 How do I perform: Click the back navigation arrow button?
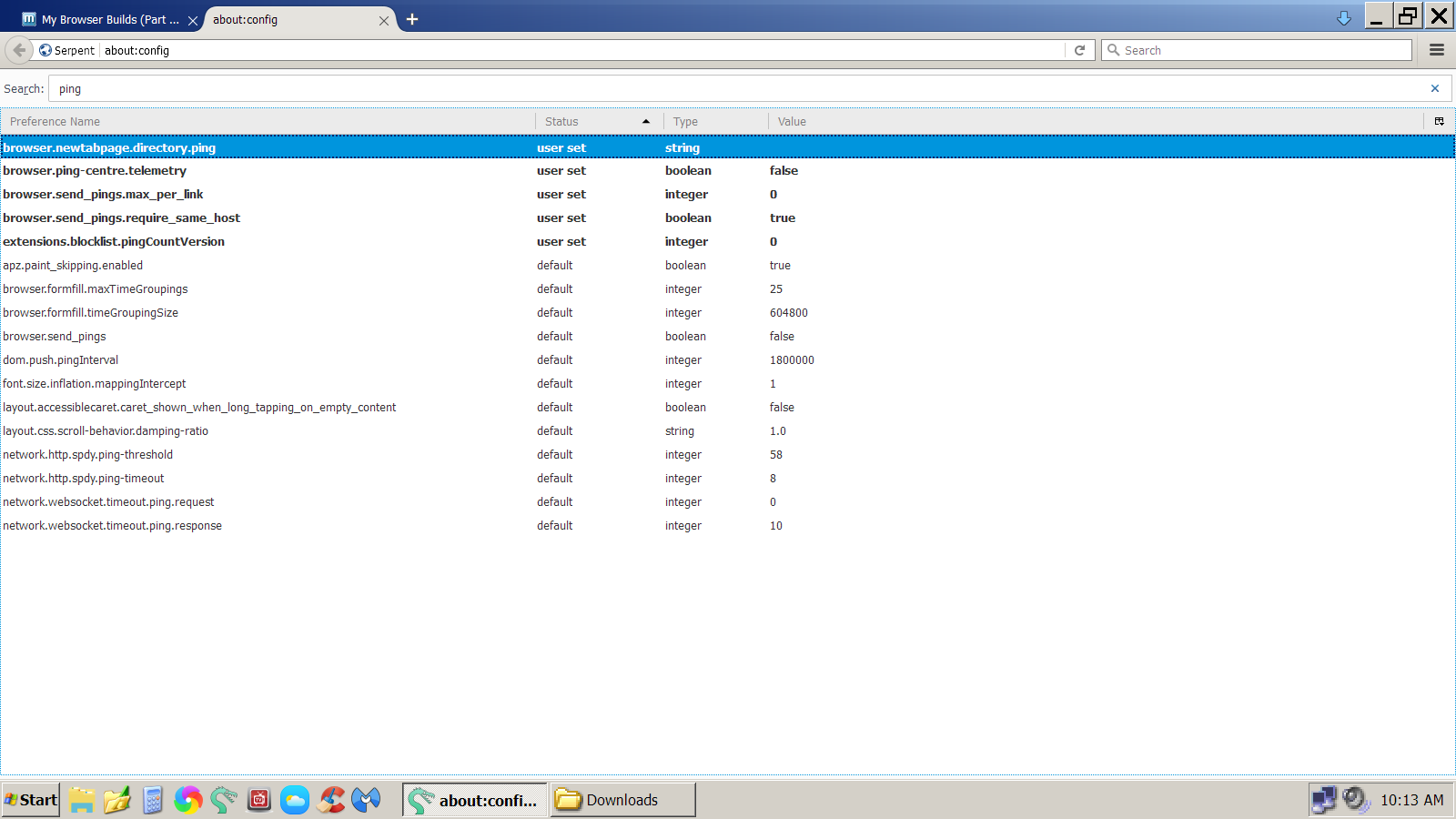[19, 50]
